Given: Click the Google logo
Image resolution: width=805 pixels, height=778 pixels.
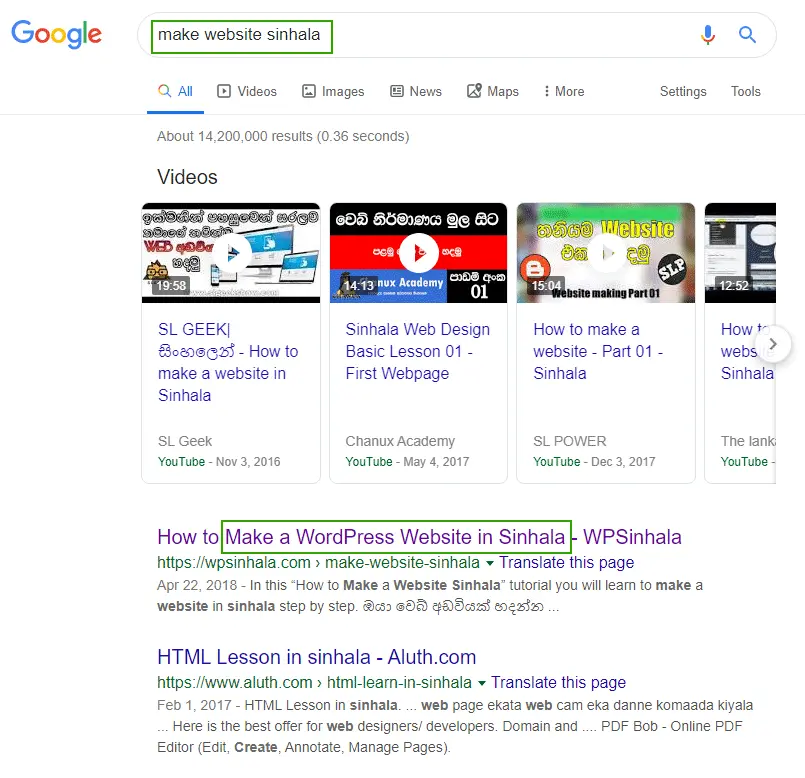Looking at the screenshot, I should (x=56, y=34).
